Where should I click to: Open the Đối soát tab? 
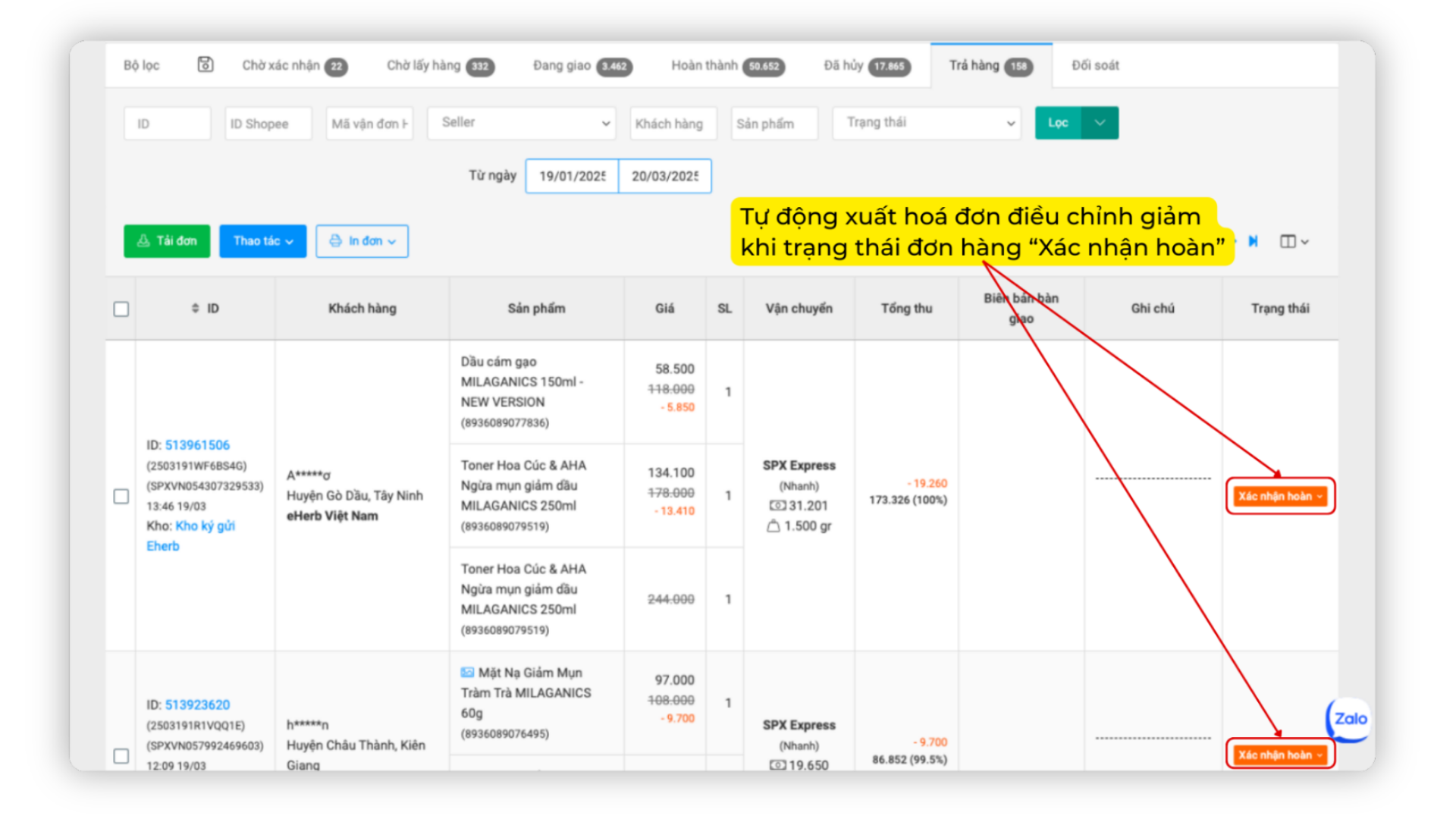(1095, 66)
